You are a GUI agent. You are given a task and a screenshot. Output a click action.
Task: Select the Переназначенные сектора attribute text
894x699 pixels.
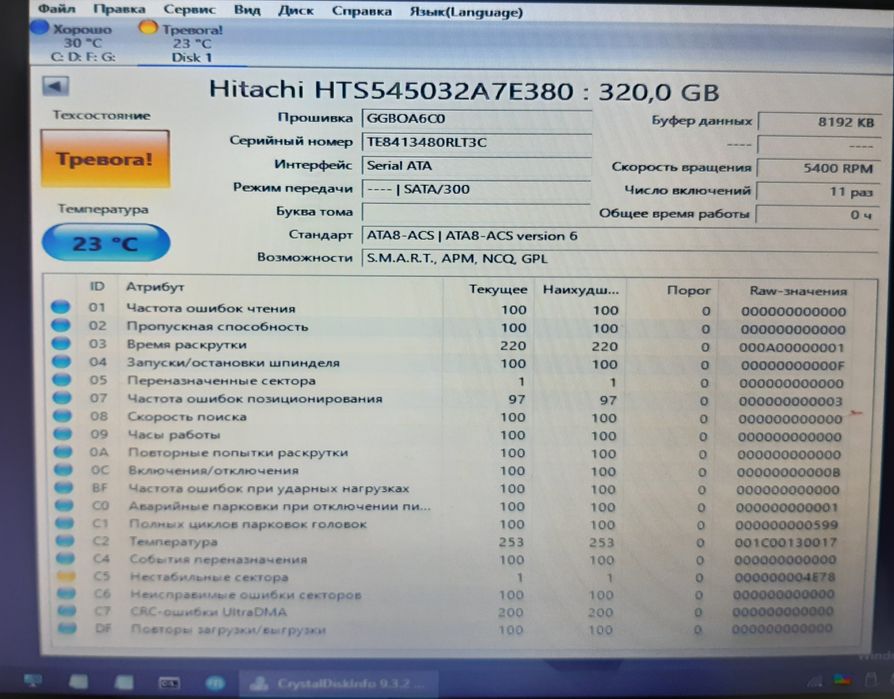[221, 380]
